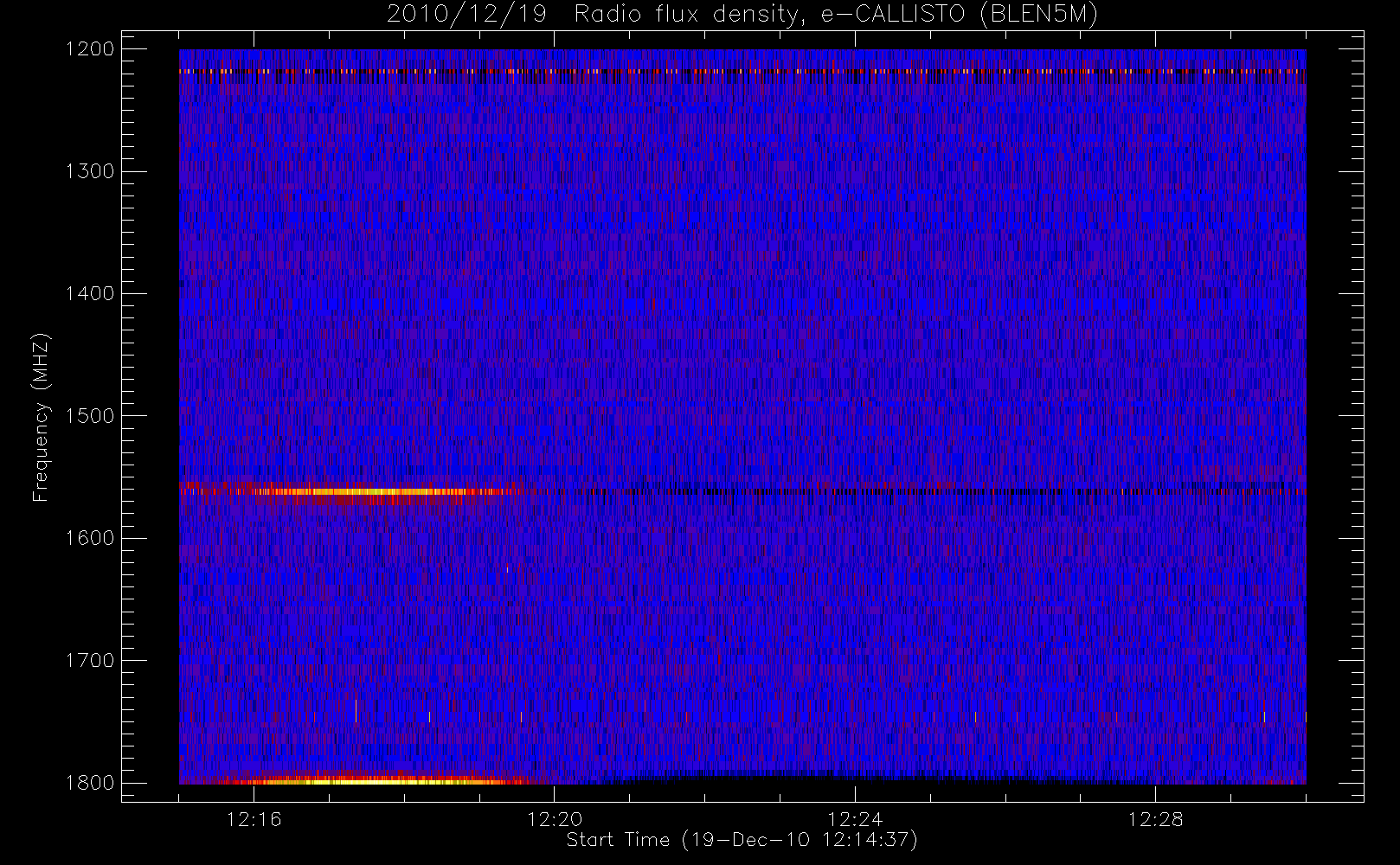Viewport: 1400px width, 865px height.
Task: Click the 12:24 time tick label
Action: point(855,819)
